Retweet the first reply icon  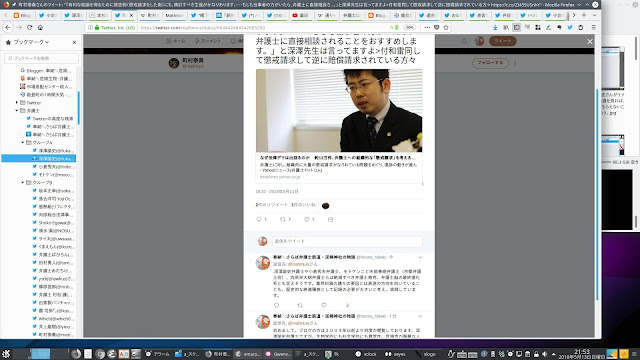[x=300, y=305]
